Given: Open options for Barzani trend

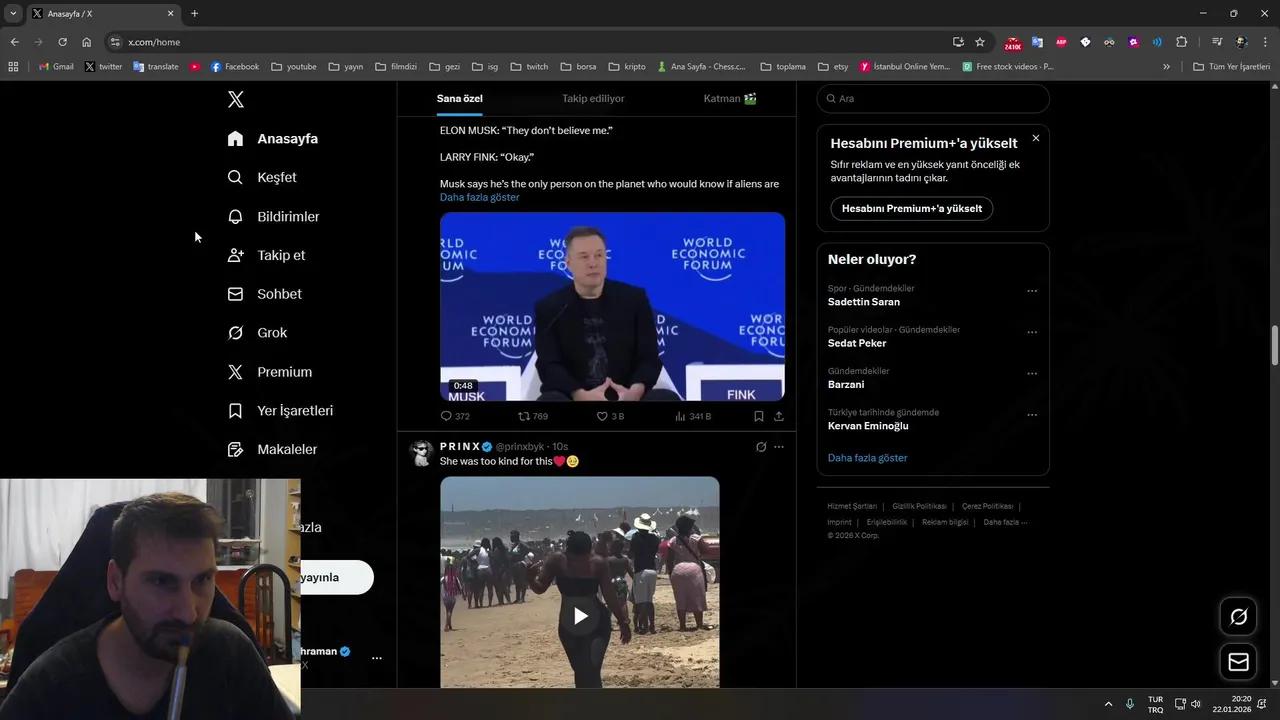Looking at the screenshot, I should 1032,374.
